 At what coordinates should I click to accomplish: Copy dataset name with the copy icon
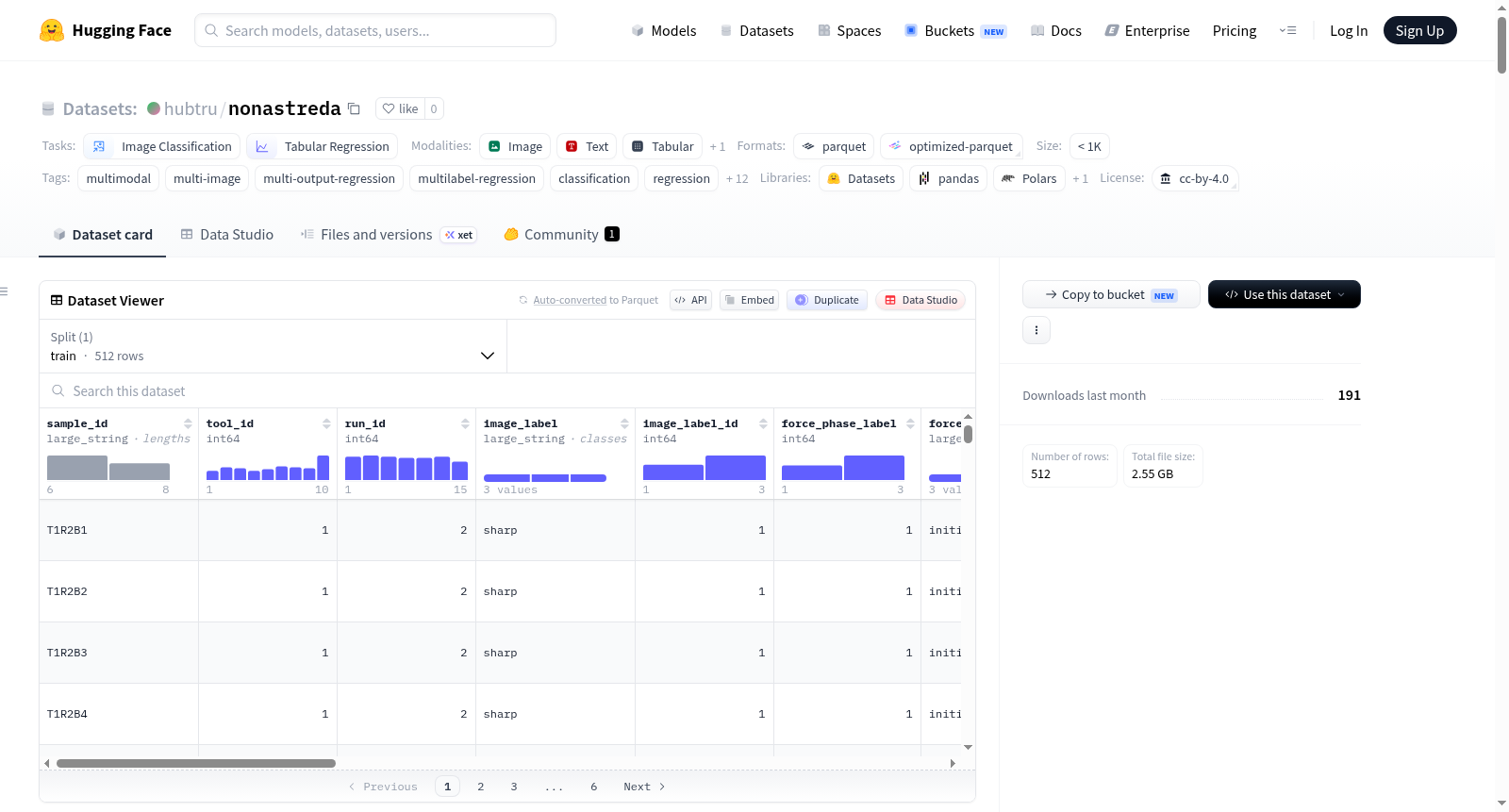pyautogui.click(x=354, y=108)
